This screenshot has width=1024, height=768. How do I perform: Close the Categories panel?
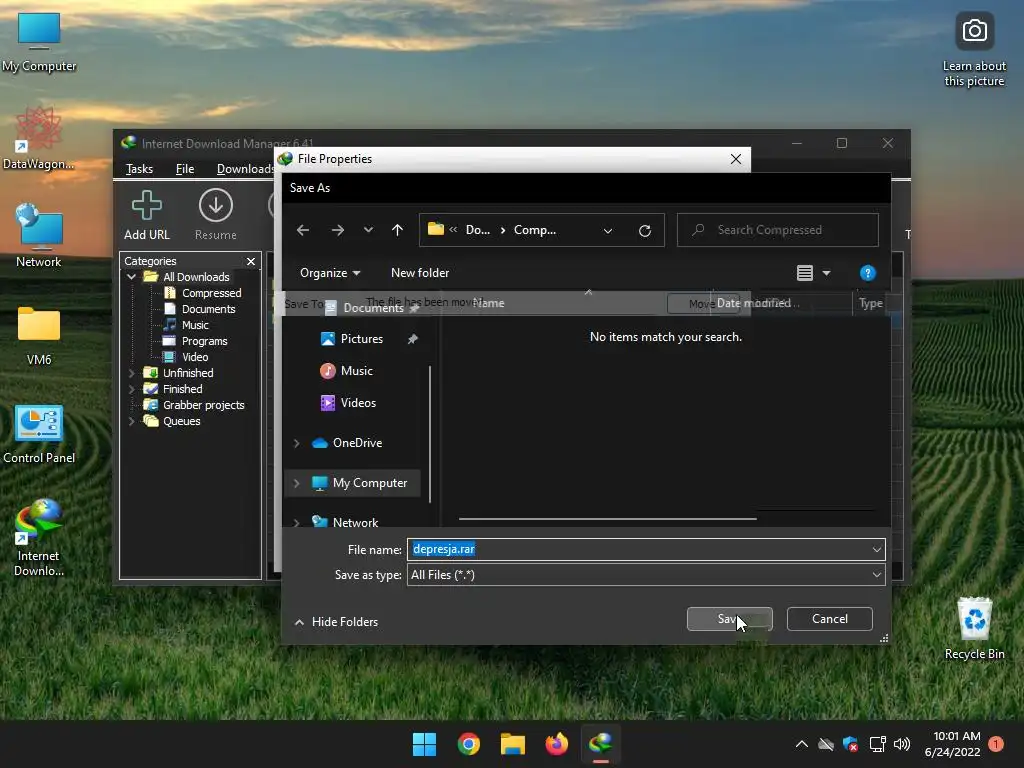coord(251,261)
